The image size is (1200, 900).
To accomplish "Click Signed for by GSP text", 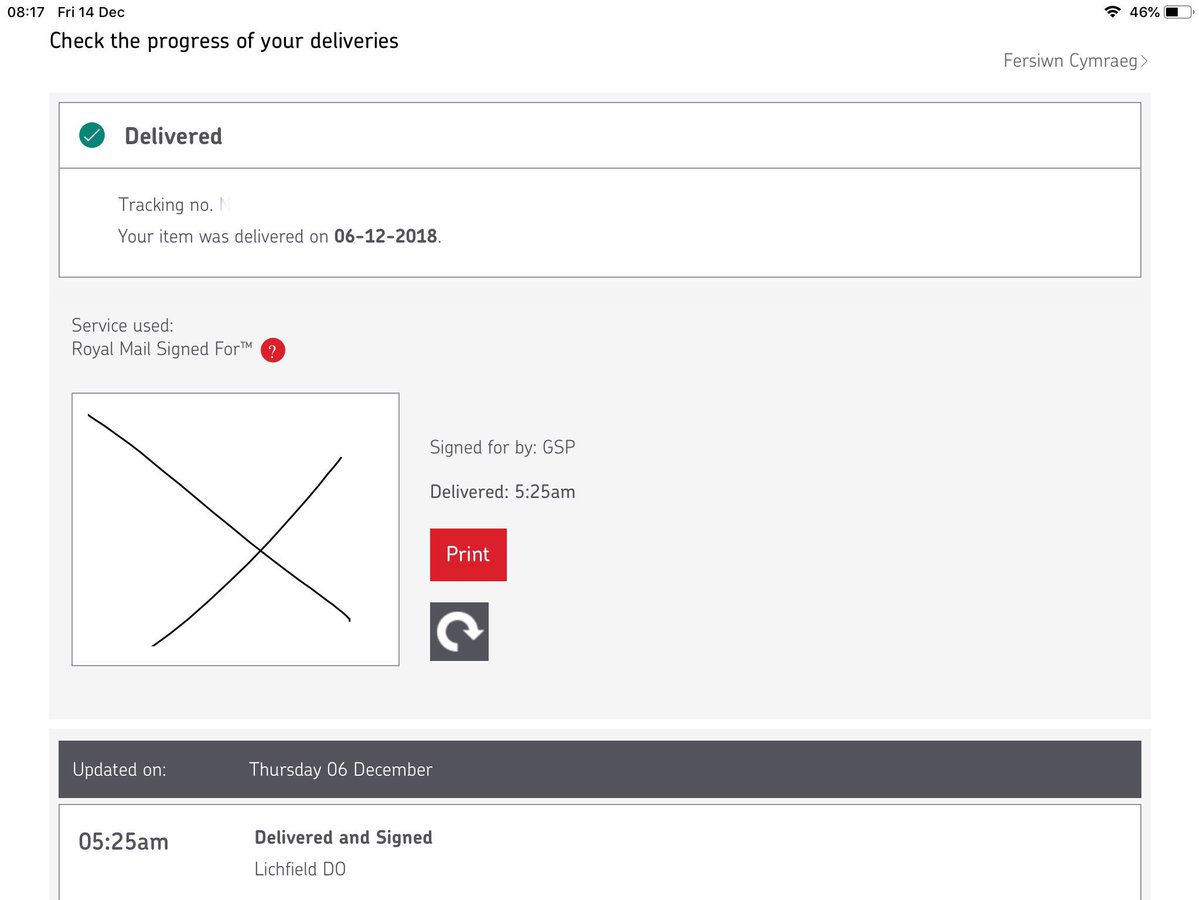I will (502, 447).
